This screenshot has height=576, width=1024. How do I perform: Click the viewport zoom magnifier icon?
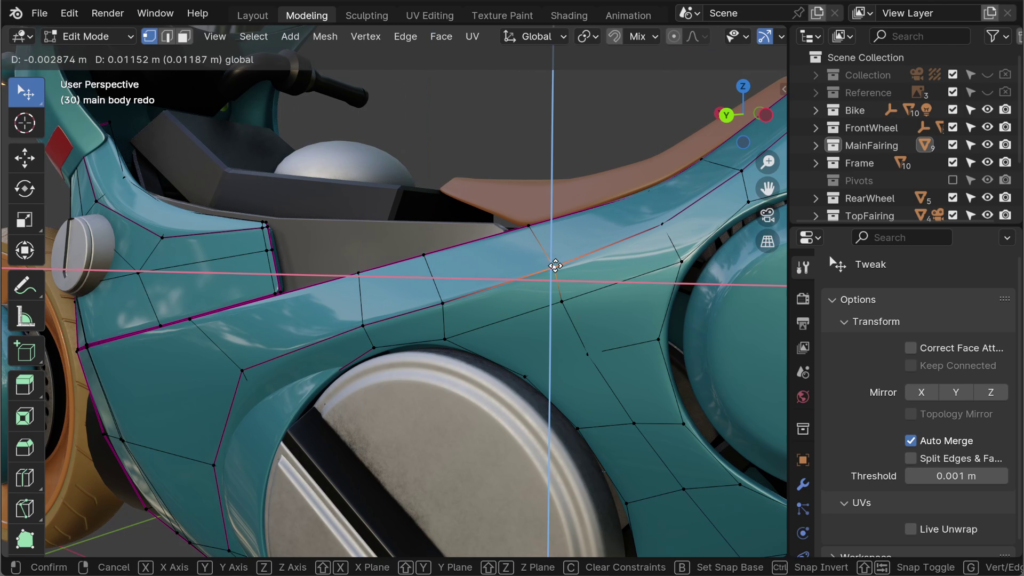(x=767, y=162)
